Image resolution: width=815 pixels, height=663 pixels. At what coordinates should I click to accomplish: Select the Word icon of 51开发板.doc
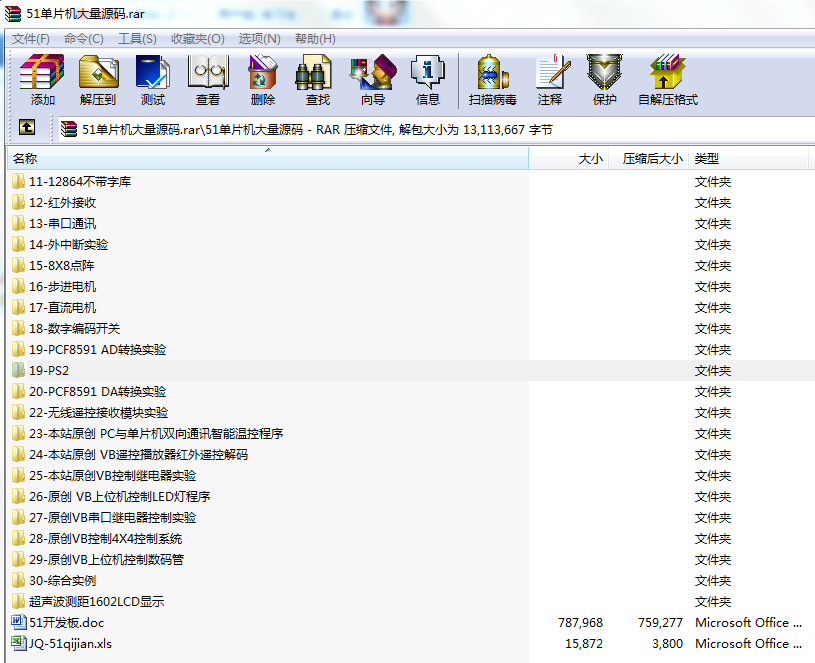pyautogui.click(x=18, y=622)
